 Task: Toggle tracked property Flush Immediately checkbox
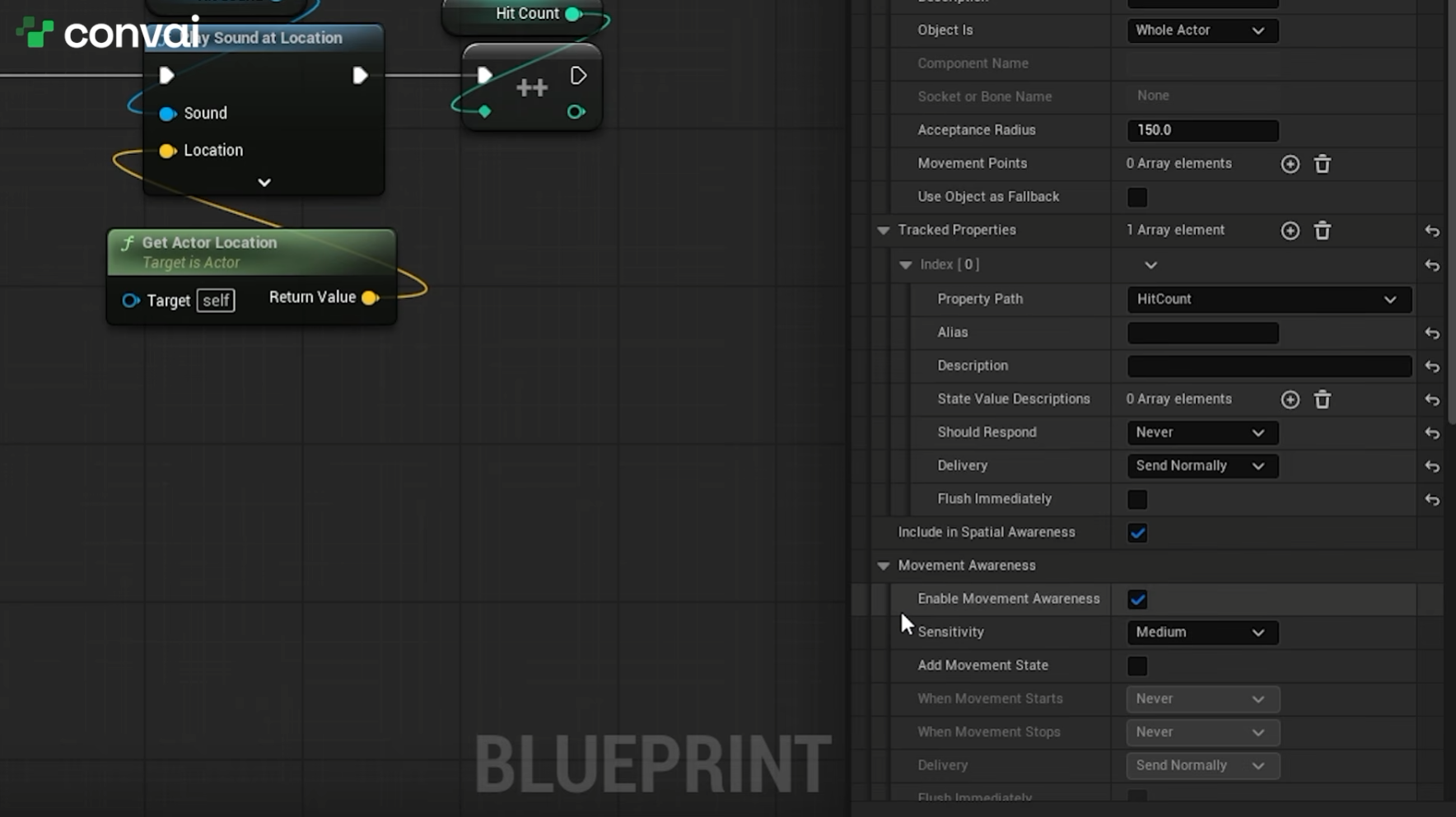pos(1137,499)
